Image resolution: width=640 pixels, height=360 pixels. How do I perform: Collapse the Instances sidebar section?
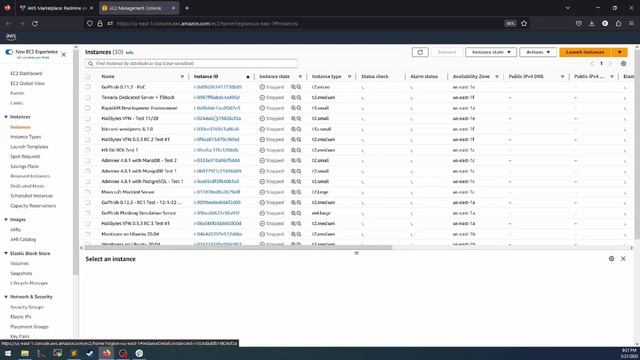click(6, 117)
